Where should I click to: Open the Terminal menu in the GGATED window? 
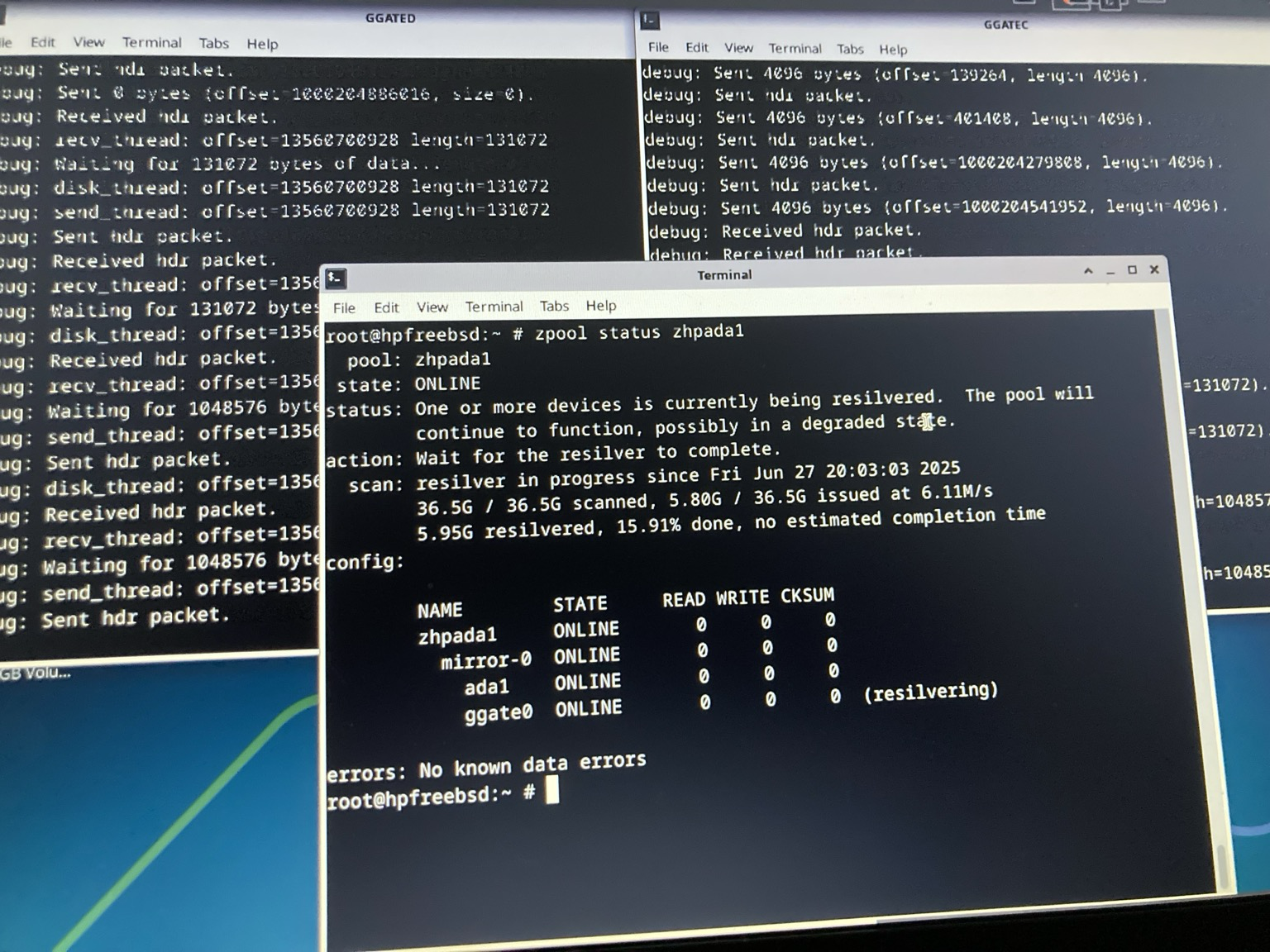click(x=151, y=42)
